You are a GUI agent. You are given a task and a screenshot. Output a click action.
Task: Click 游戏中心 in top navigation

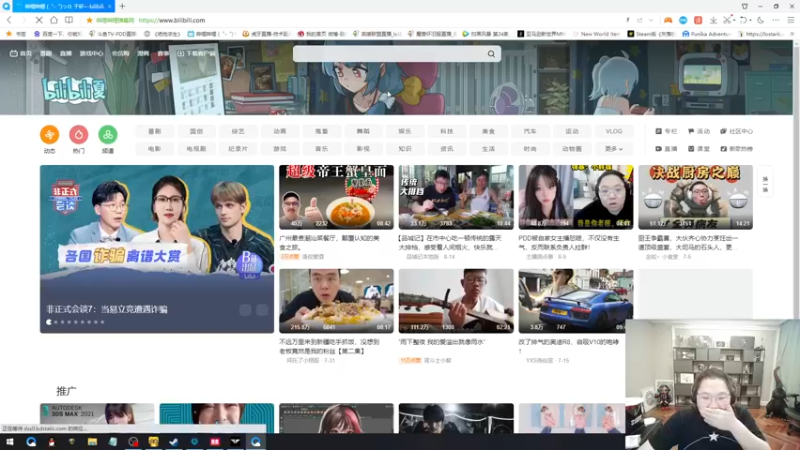click(91, 53)
